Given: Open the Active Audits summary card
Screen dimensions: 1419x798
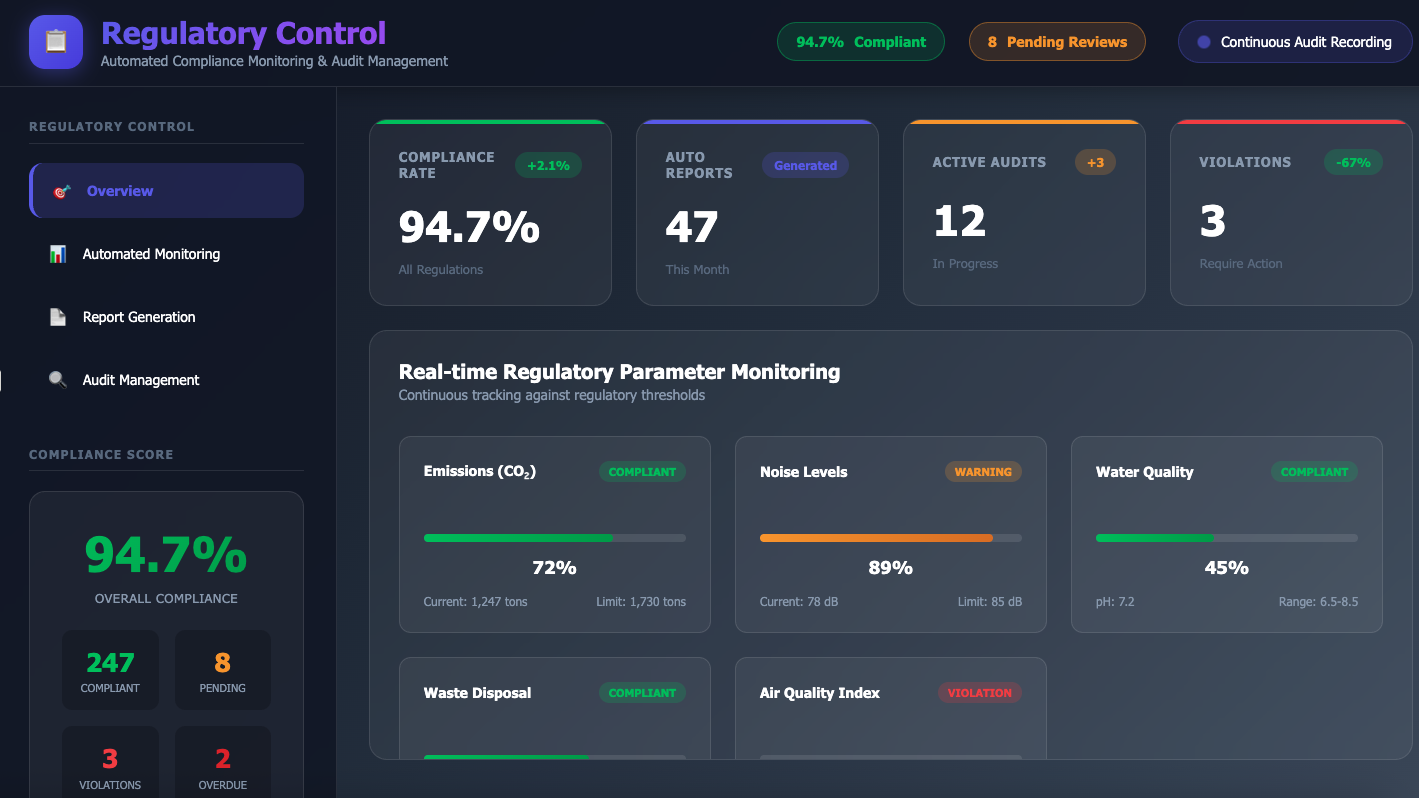Looking at the screenshot, I should (x=1024, y=213).
